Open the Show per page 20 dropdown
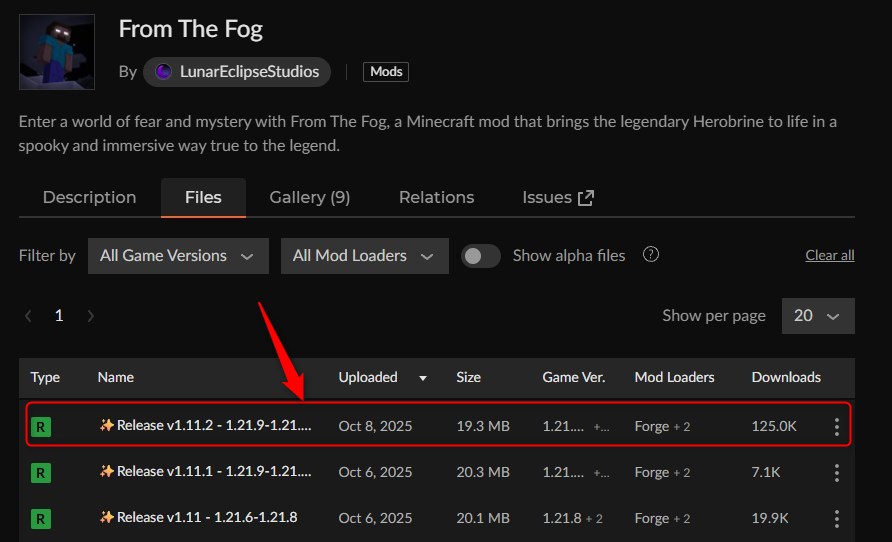The image size is (892, 542). click(x=817, y=316)
